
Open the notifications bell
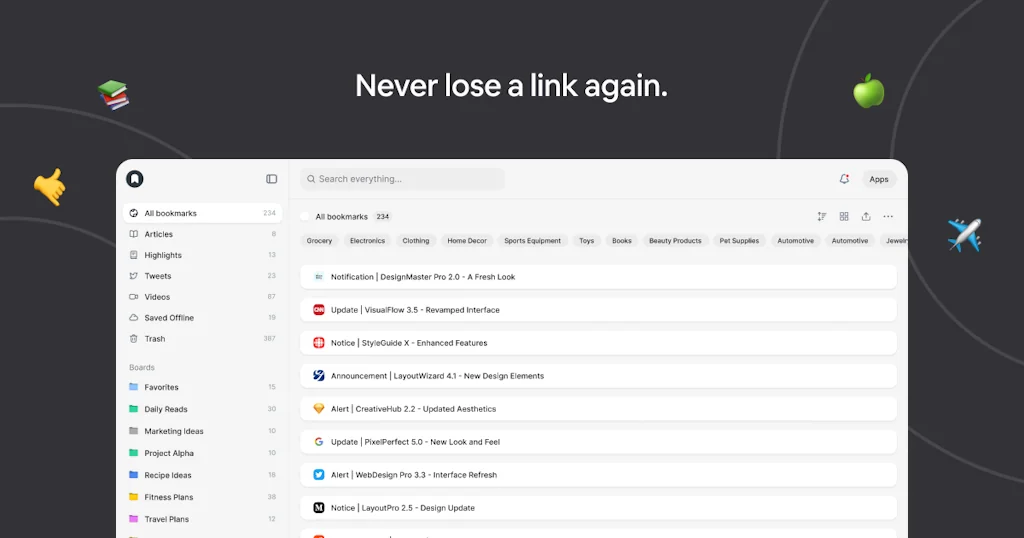click(844, 179)
